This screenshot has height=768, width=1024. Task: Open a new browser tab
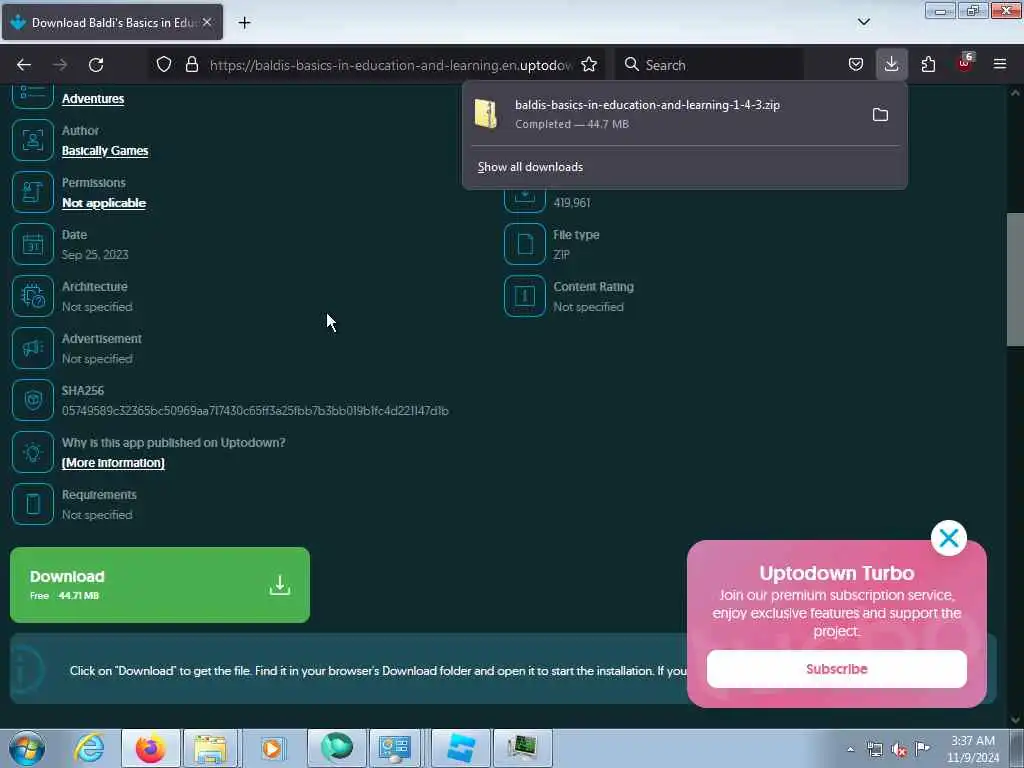click(244, 23)
